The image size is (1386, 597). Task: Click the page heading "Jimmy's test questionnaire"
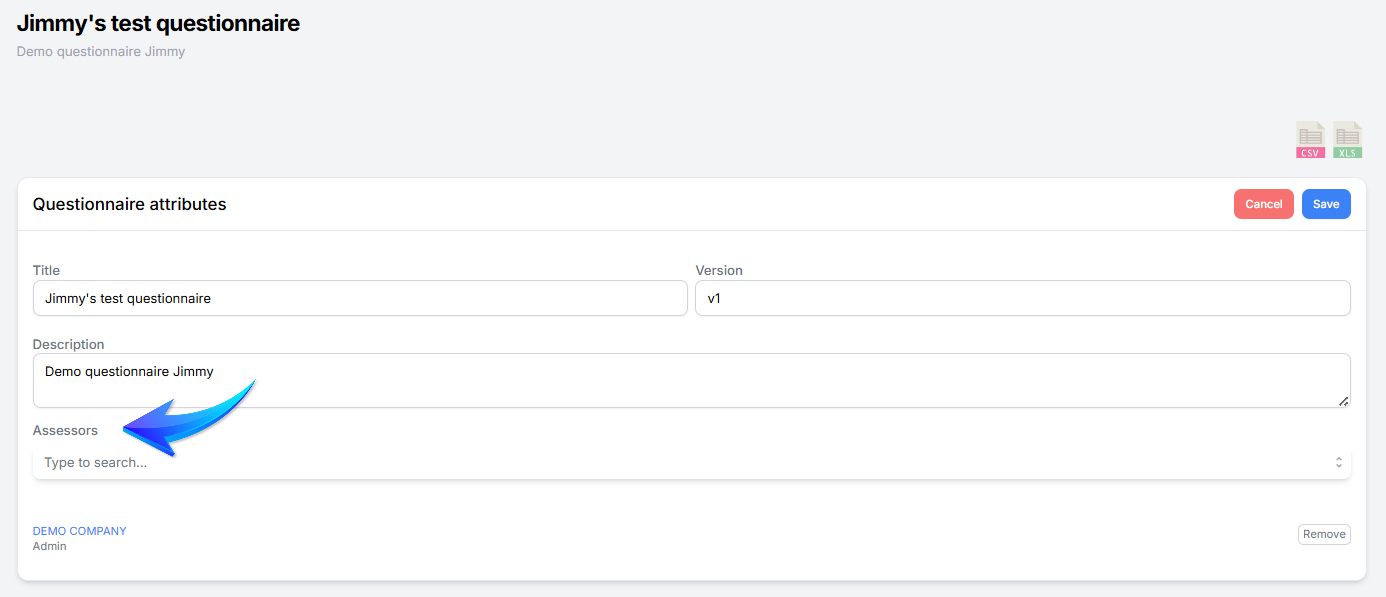158,23
